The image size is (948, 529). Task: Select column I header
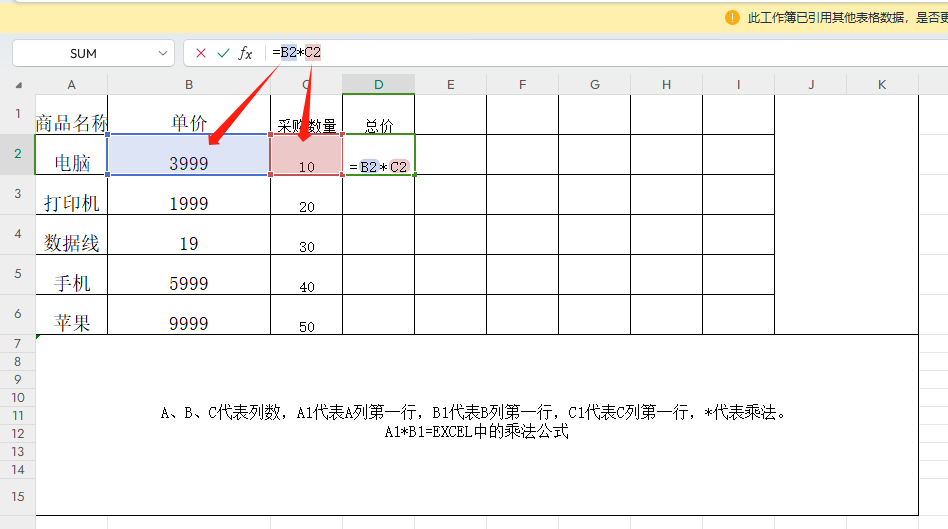pyautogui.click(x=738, y=85)
